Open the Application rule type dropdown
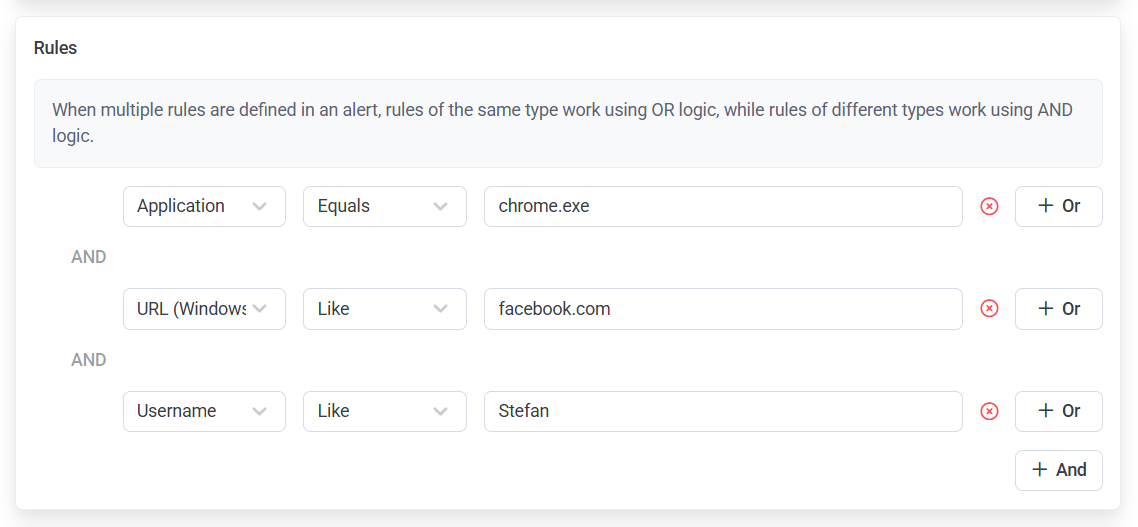Image resolution: width=1138 pixels, height=527 pixels. 204,207
